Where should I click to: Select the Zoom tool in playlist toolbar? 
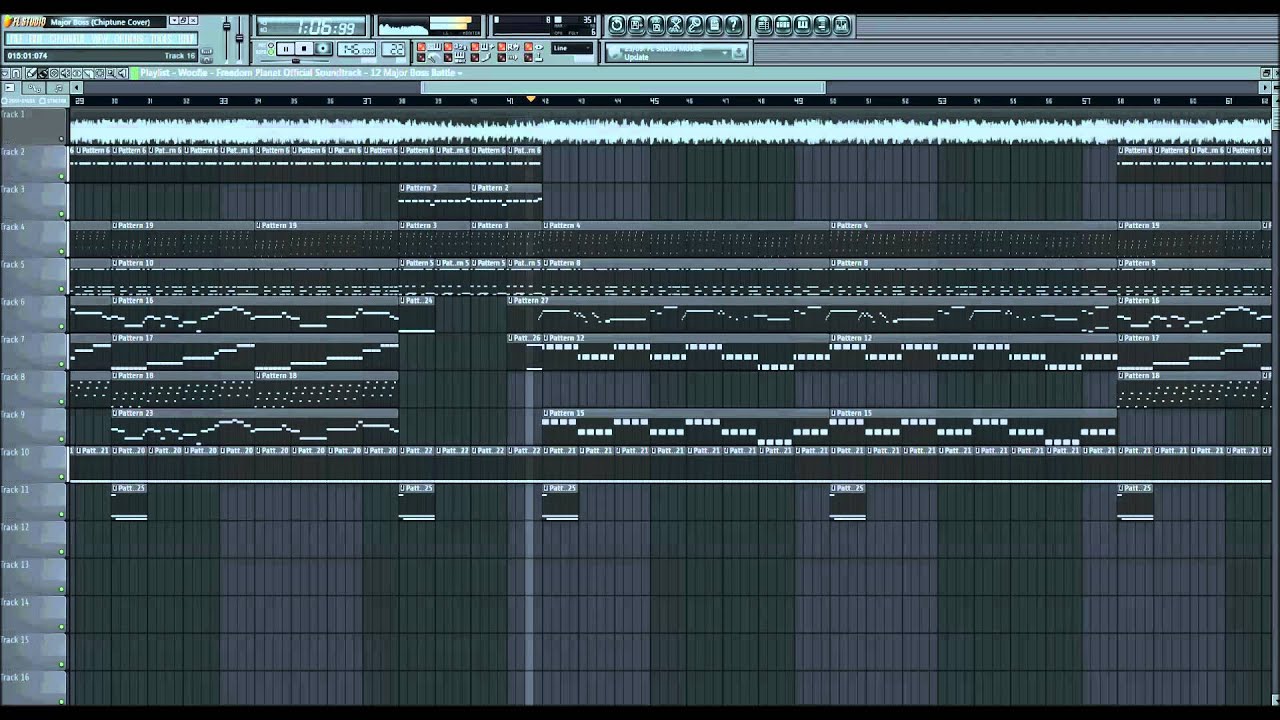111,73
